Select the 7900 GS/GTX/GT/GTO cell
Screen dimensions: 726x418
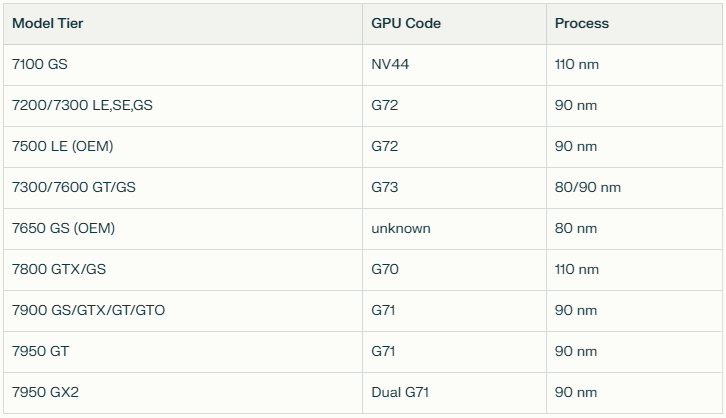(x=88, y=310)
